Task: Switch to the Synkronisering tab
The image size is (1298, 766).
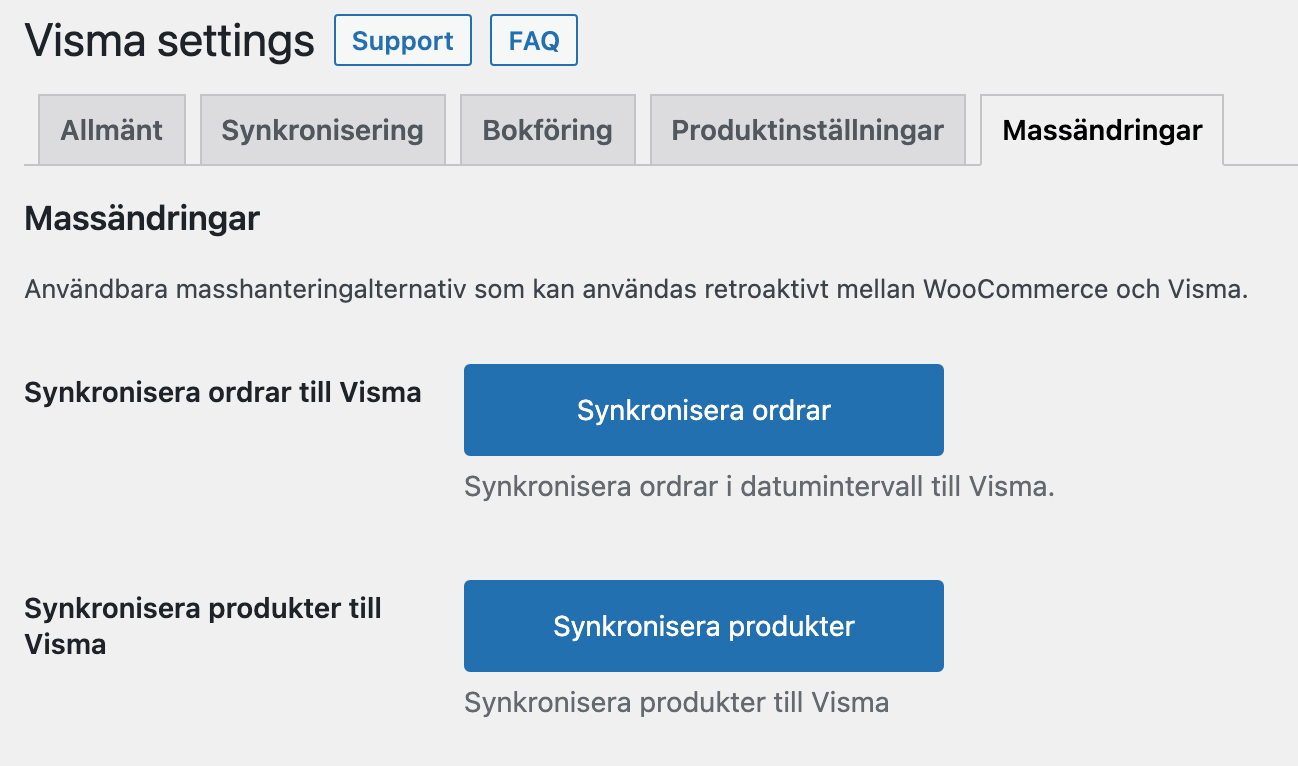Action: 322,130
